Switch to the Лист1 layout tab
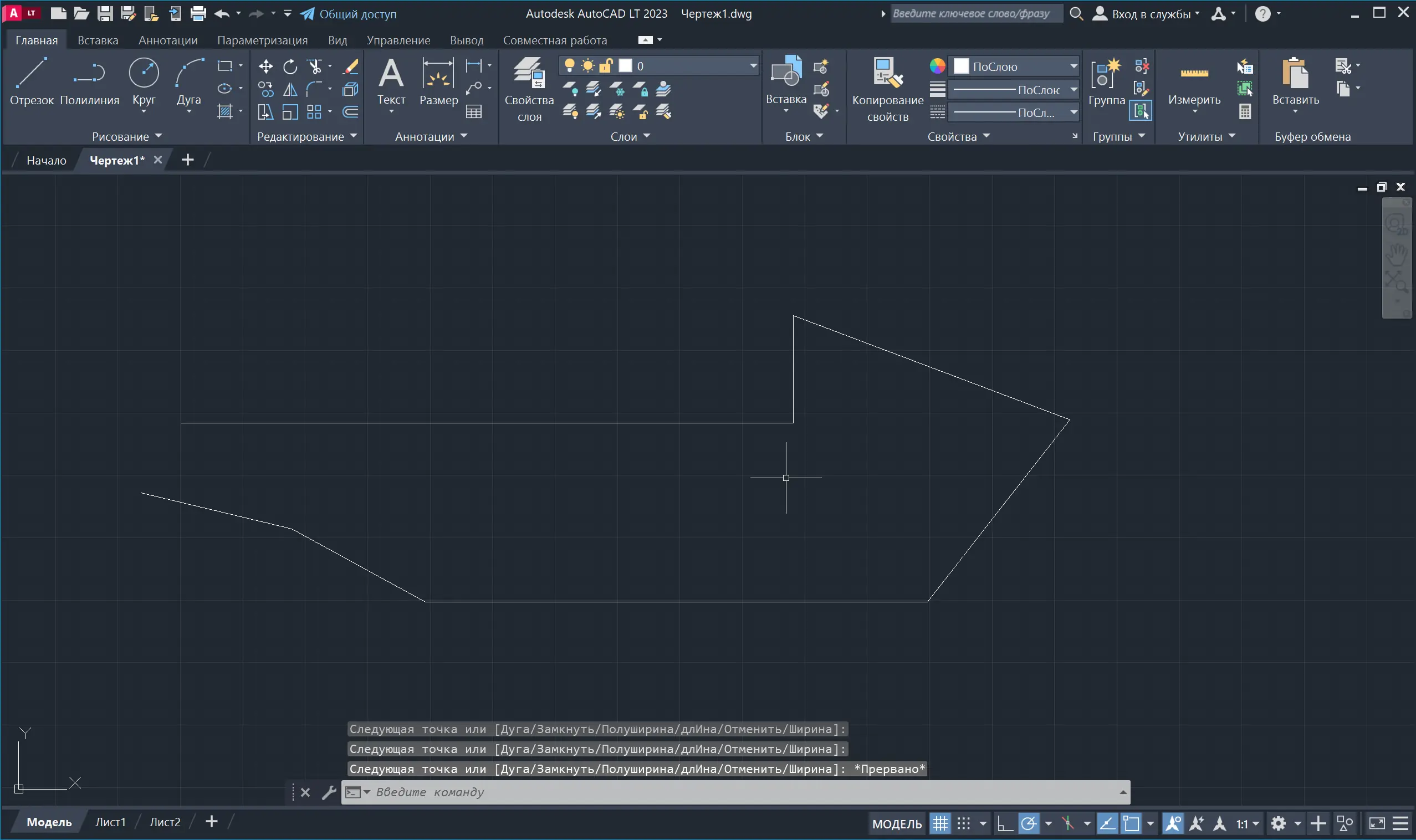 (x=111, y=822)
